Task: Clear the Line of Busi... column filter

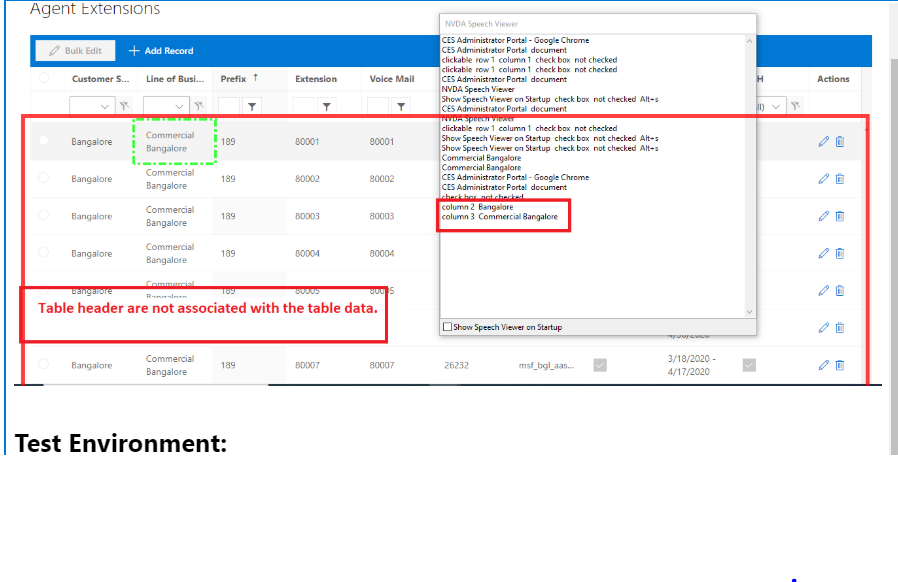Action: pyautogui.click(x=199, y=106)
